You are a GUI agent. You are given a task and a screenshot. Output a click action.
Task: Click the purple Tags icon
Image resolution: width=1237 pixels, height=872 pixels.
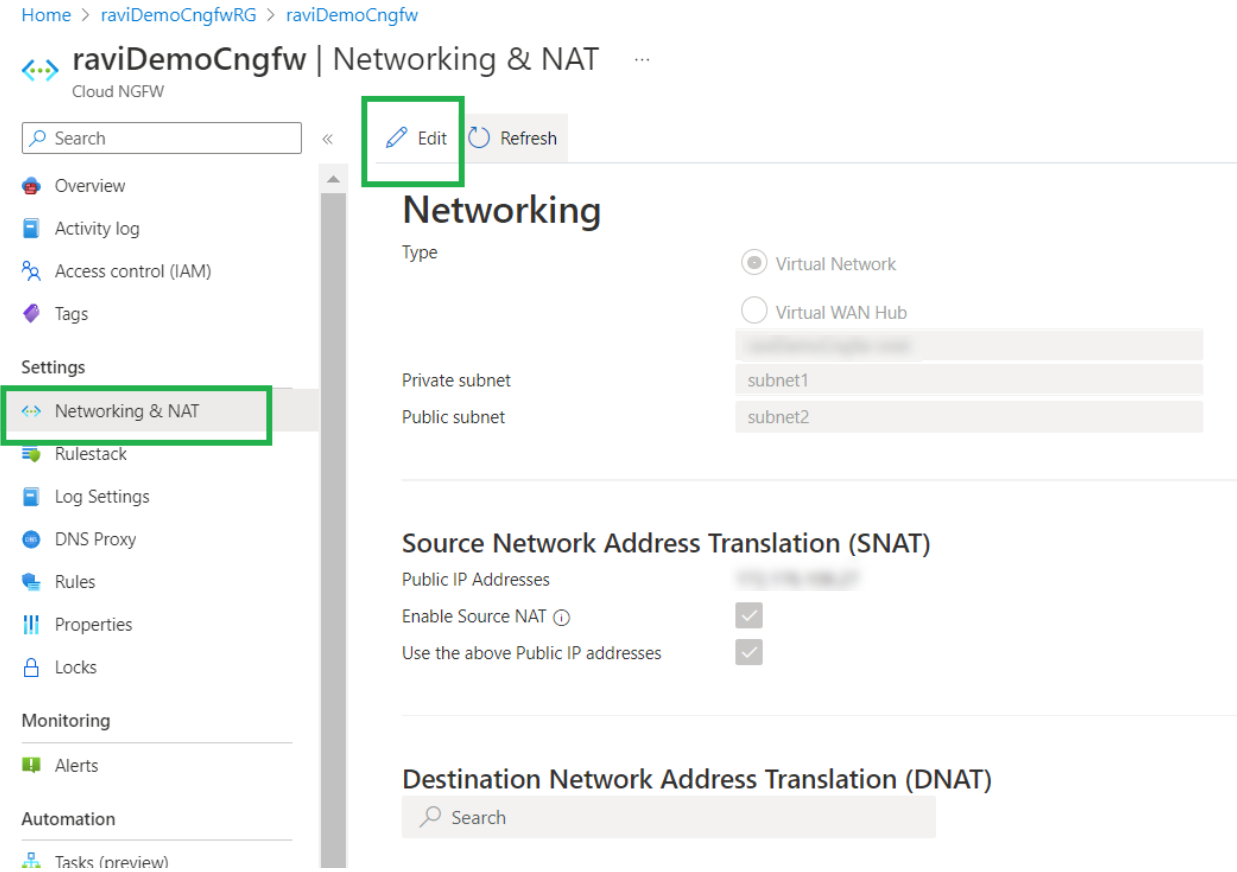tap(32, 314)
